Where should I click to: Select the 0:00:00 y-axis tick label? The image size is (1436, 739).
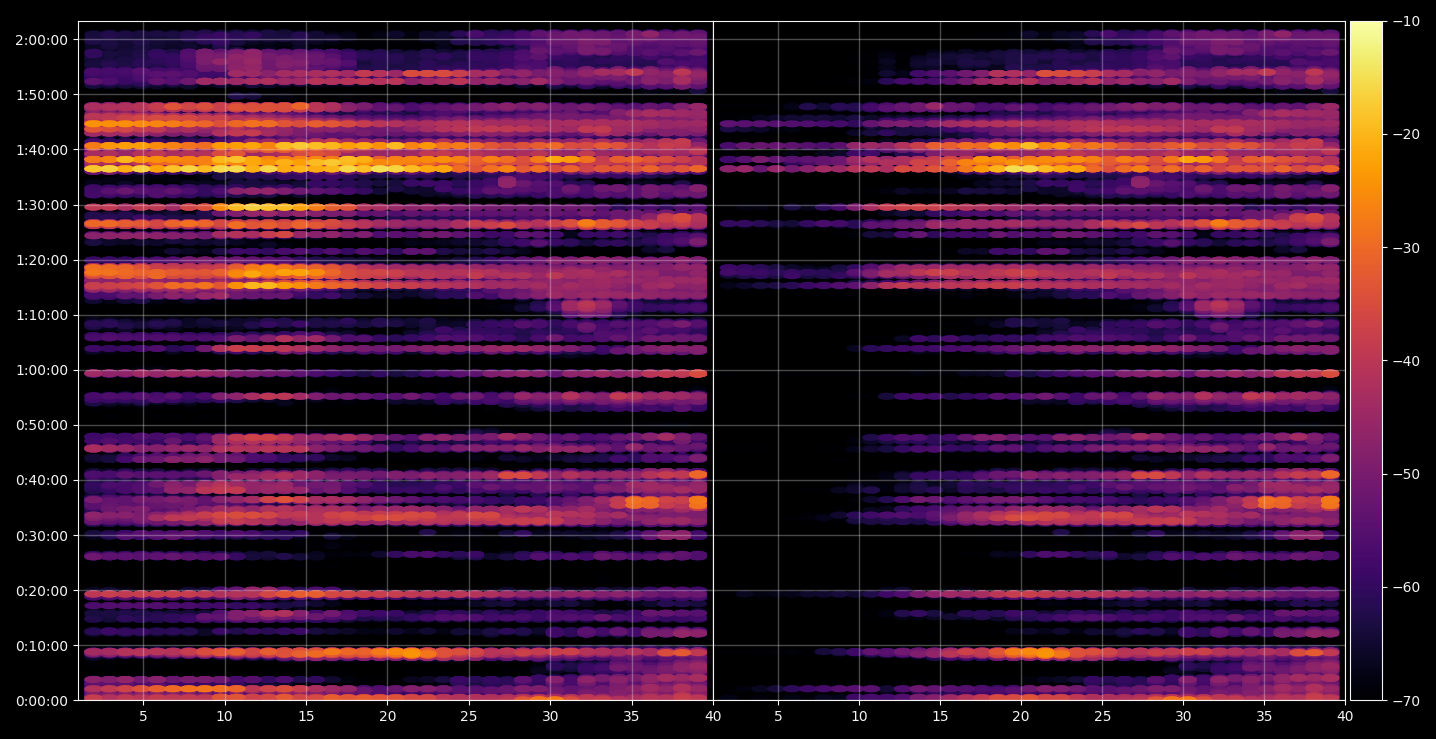click(x=41, y=700)
